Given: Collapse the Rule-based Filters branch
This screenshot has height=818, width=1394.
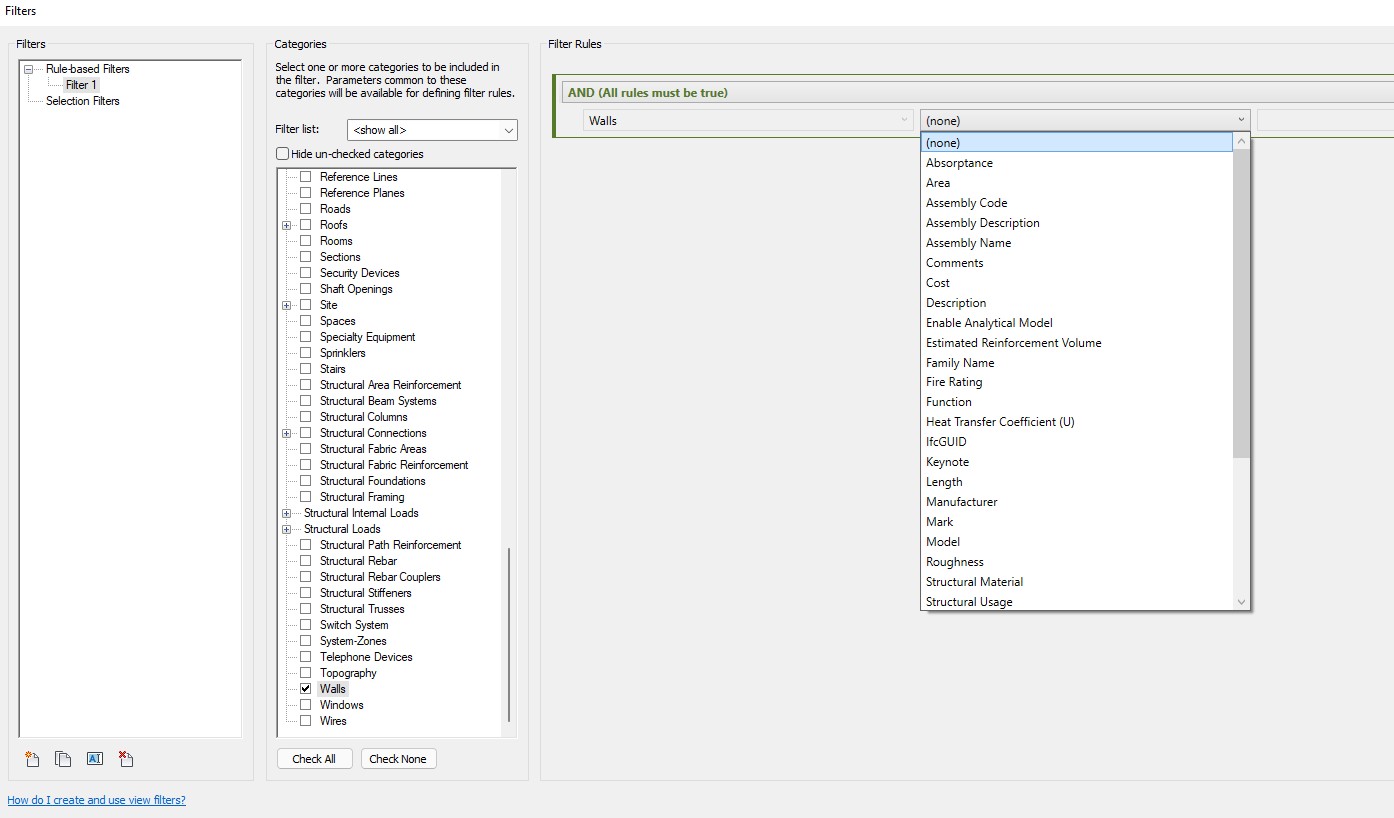Looking at the screenshot, I should coord(30,68).
